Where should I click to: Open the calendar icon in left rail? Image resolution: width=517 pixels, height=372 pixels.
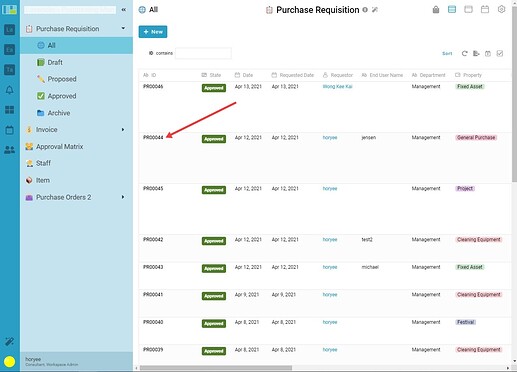point(9,130)
